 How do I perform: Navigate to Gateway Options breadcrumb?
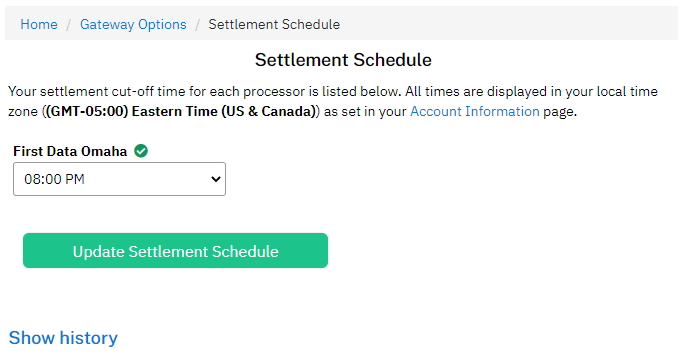coord(133,24)
